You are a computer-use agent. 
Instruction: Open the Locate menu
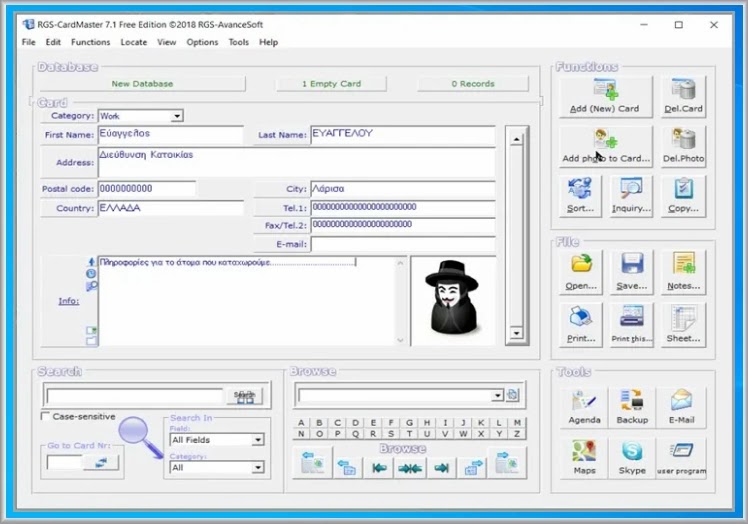(x=134, y=42)
